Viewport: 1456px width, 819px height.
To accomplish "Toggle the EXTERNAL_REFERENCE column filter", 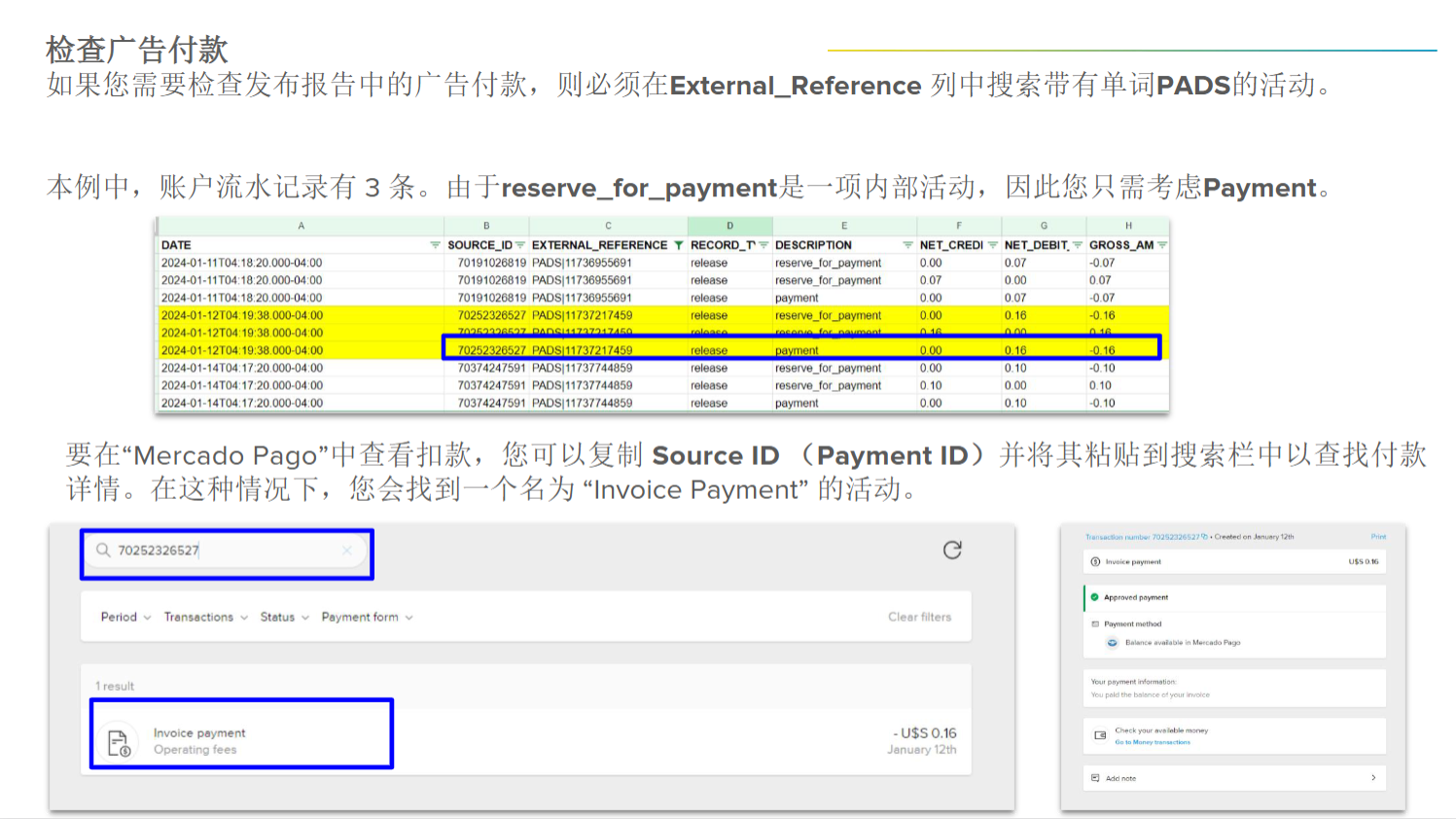I will [x=678, y=245].
